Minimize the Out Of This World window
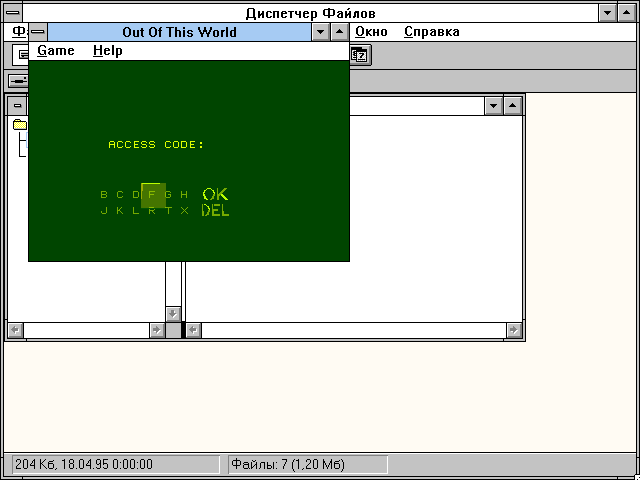640x480 pixels. pyautogui.click(x=320, y=32)
